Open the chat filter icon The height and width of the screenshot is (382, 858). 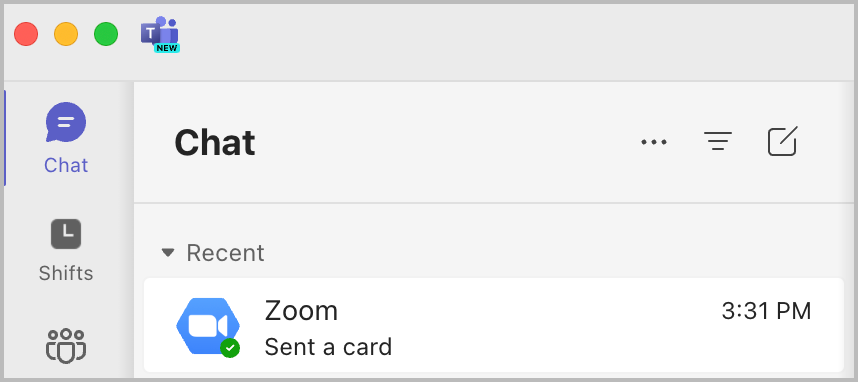coord(717,142)
